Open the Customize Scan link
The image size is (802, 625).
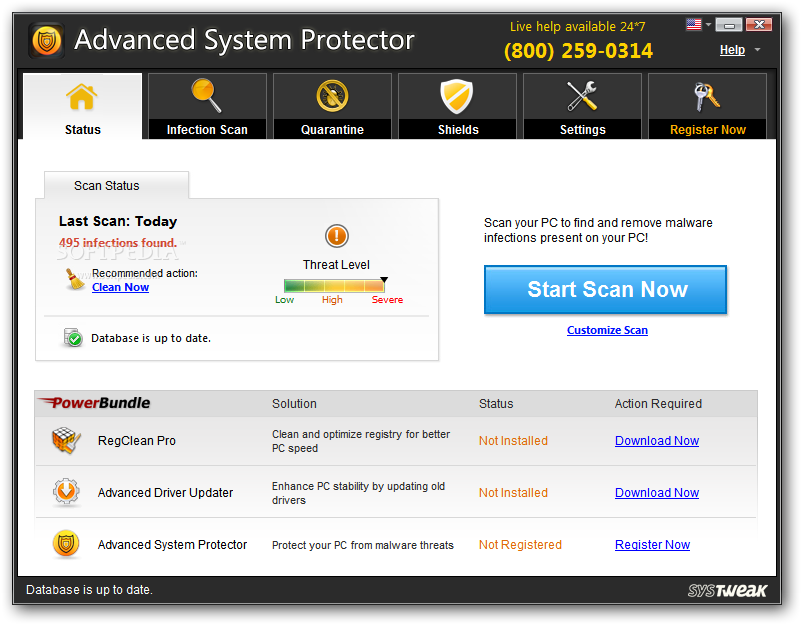tap(607, 330)
